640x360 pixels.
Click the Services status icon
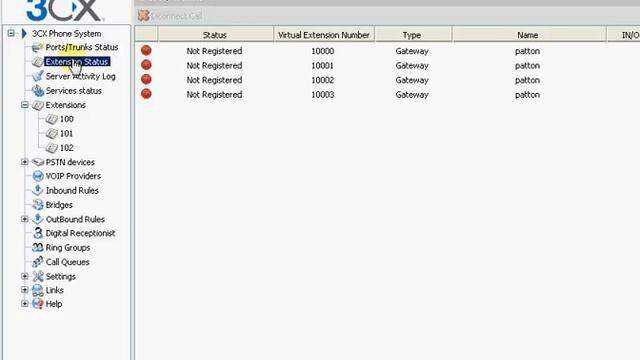(38, 91)
